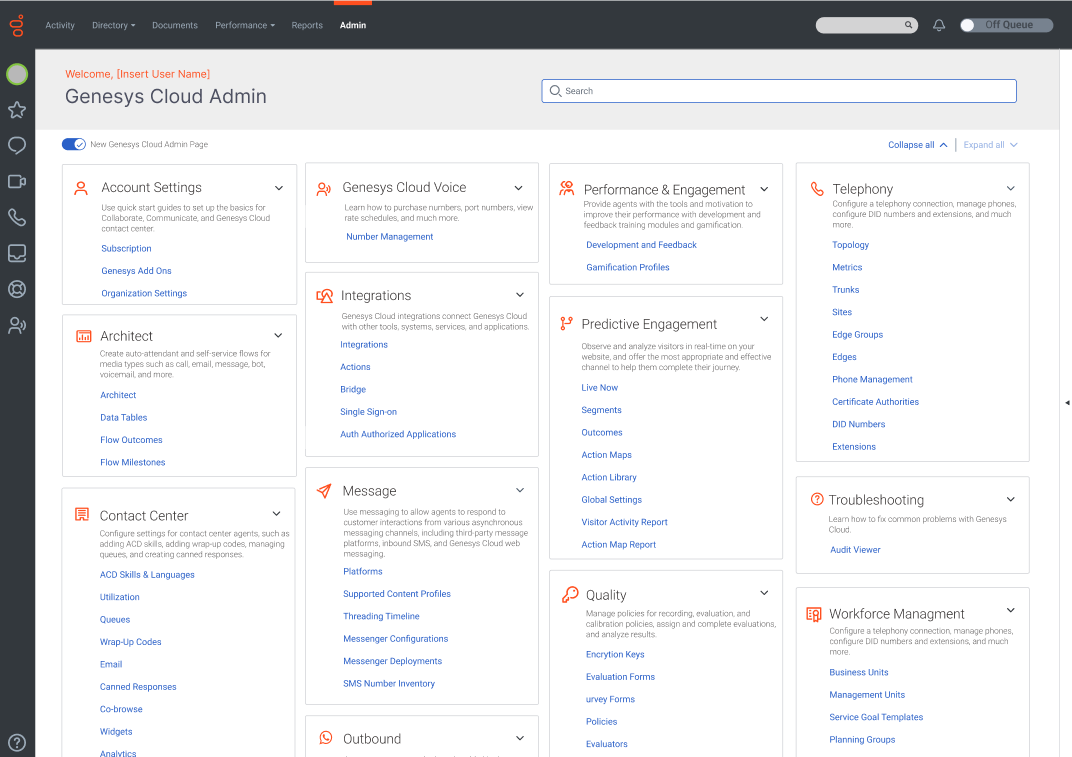This screenshot has width=1072, height=757.
Task: Click the Genesys logo icon
Action: click(x=17, y=24)
